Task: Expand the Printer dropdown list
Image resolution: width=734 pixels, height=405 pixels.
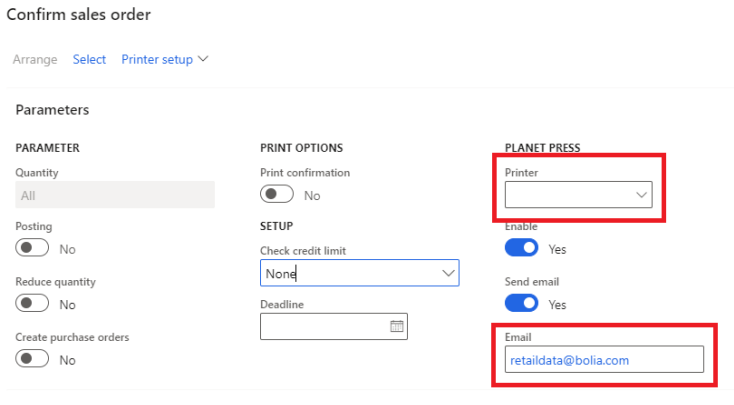Action: tap(641, 195)
